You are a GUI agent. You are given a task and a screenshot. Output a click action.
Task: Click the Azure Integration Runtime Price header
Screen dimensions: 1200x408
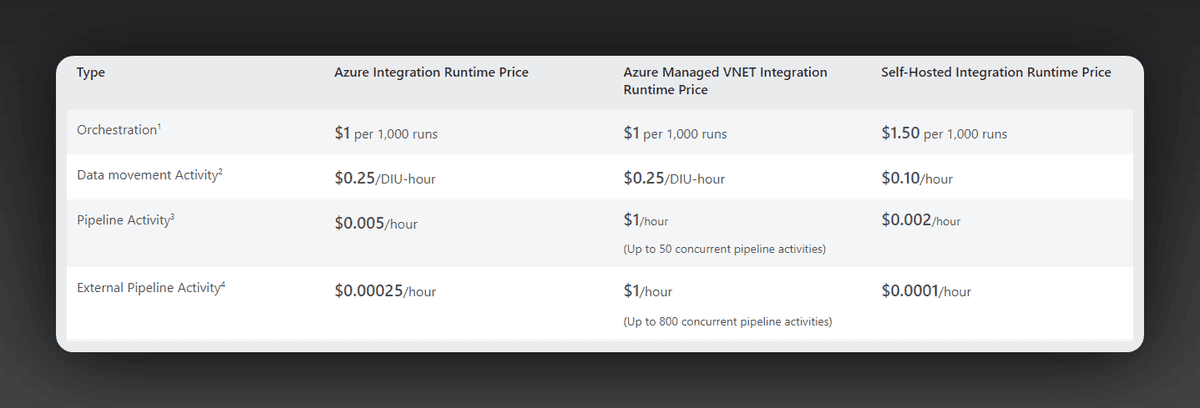click(431, 72)
